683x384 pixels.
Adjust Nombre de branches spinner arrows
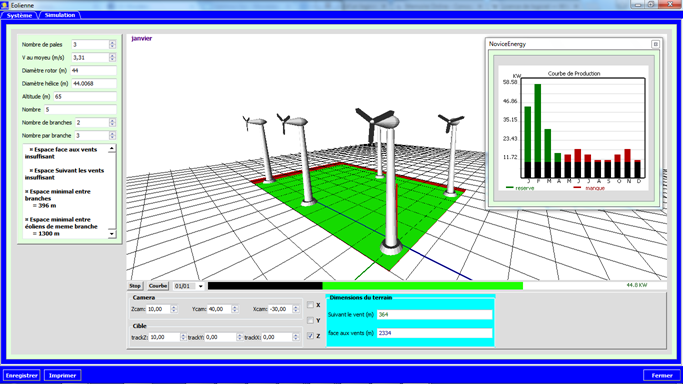[x=112, y=123]
